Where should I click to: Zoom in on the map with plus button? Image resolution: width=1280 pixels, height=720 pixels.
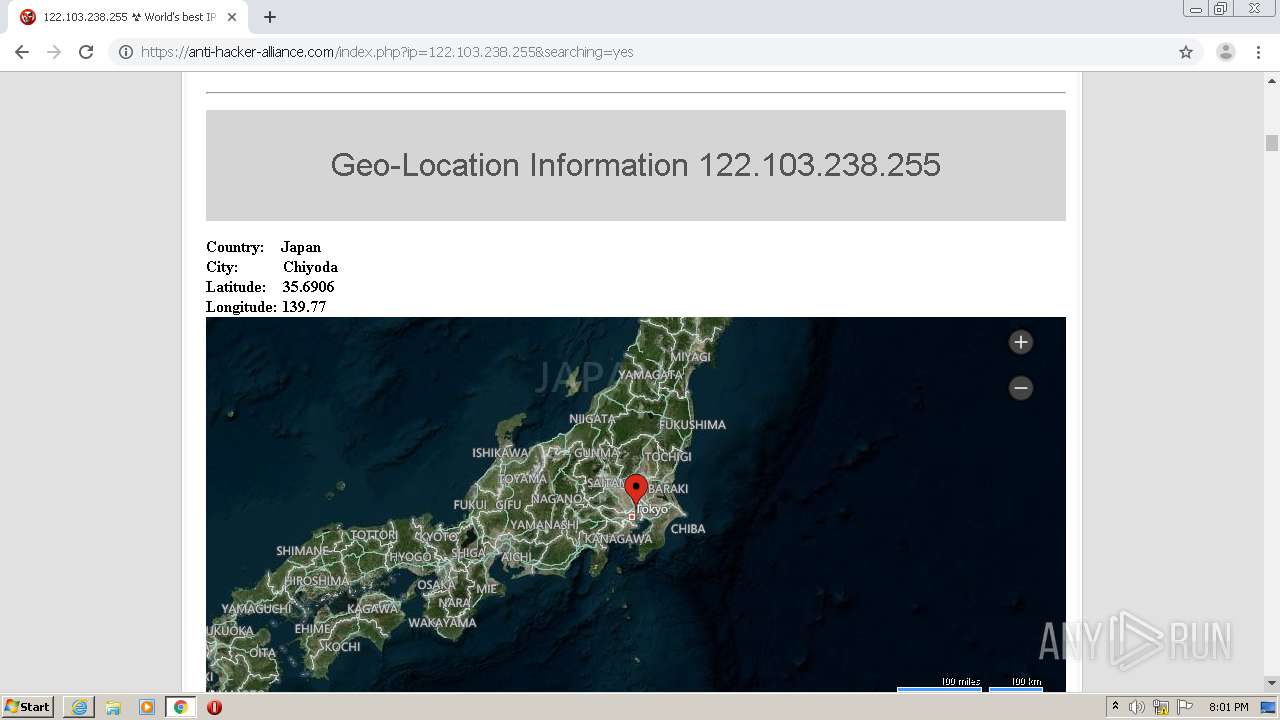tap(1020, 342)
